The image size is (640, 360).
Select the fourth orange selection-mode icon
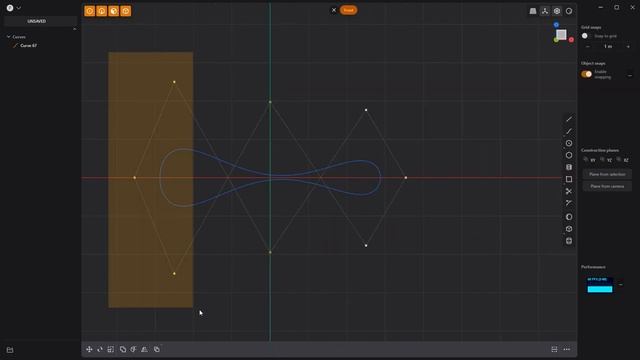(x=126, y=11)
